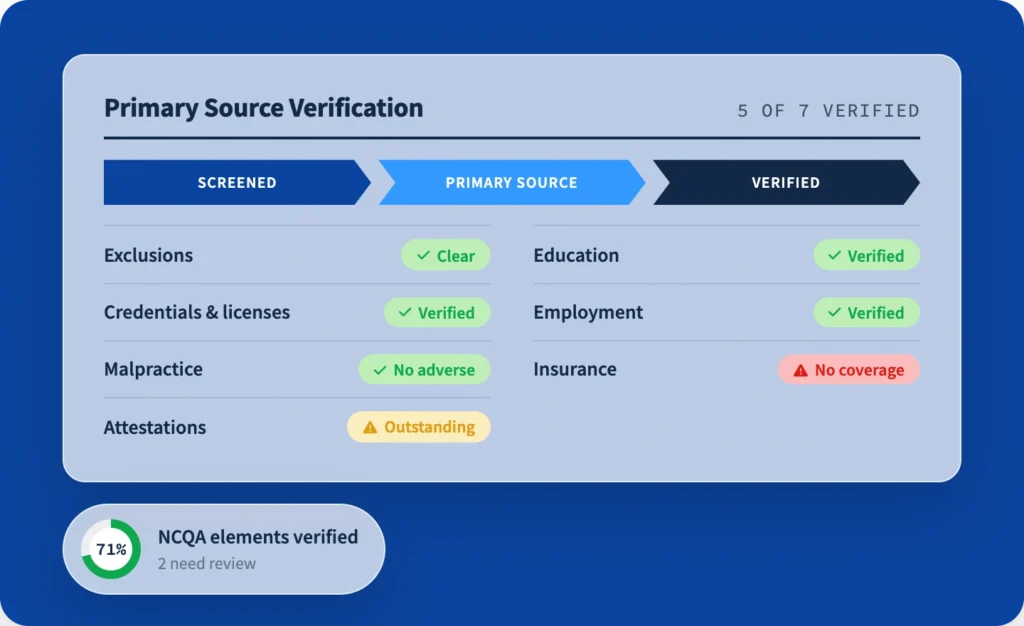Screen dimensions: 1024x626
Task: Click the yellow warning triangle on Outstanding
Action: pos(370,427)
